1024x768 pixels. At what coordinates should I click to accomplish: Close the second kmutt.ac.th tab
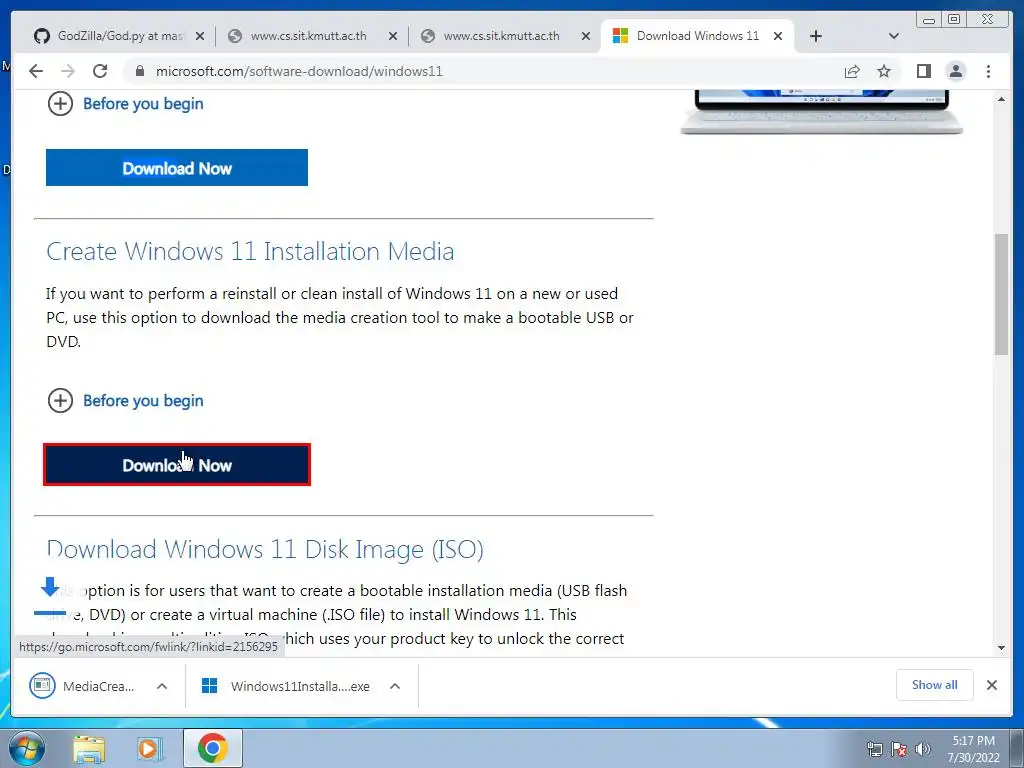coord(586,37)
